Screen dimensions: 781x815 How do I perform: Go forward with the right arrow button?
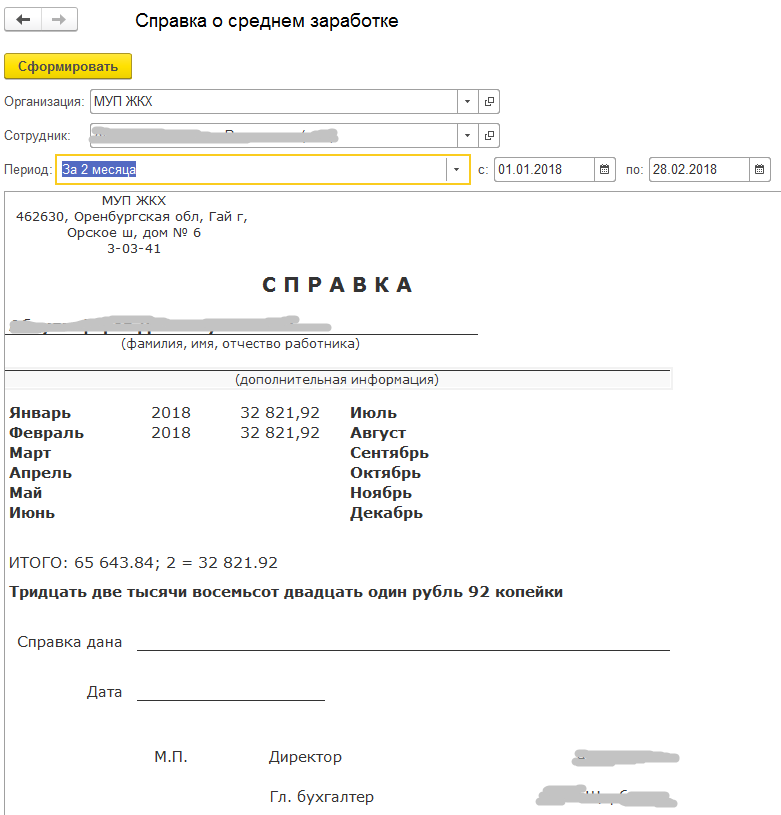[59, 20]
